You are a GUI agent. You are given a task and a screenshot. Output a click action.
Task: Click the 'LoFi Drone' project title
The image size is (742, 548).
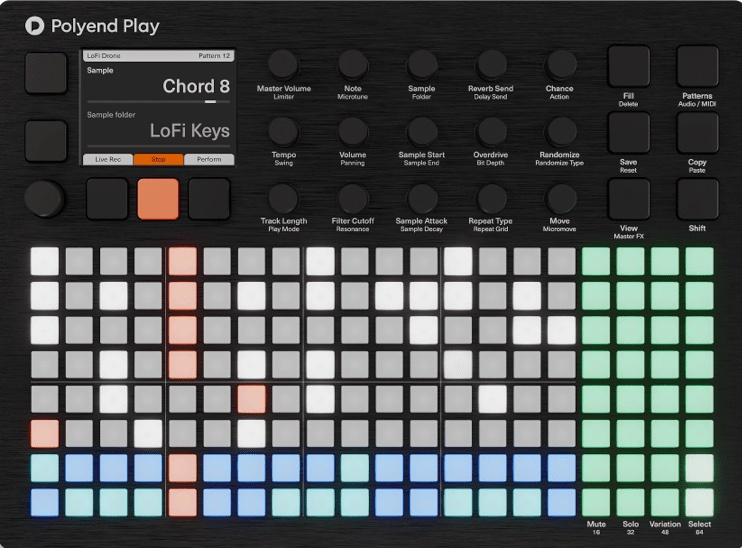click(x=104, y=56)
